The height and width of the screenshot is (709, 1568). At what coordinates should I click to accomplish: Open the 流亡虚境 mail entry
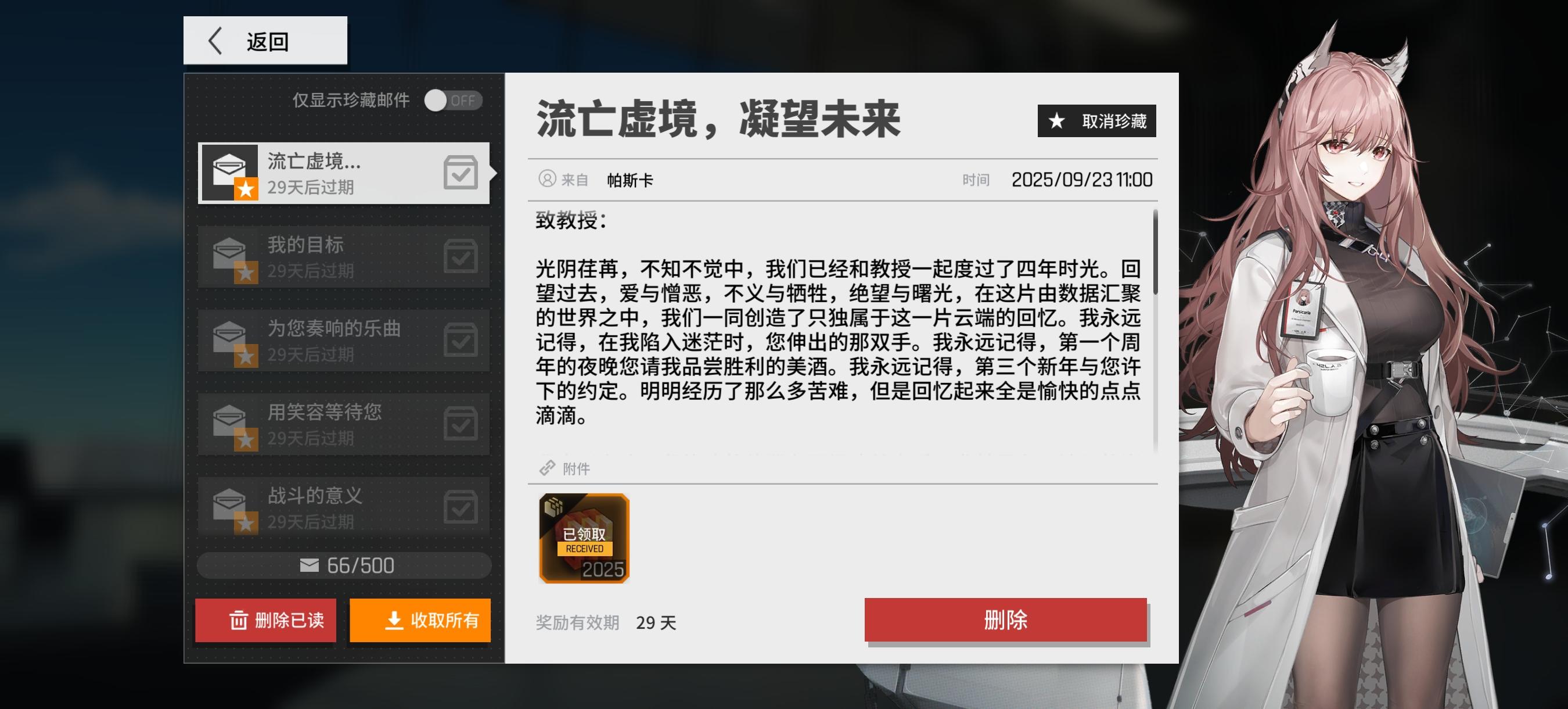[344, 173]
